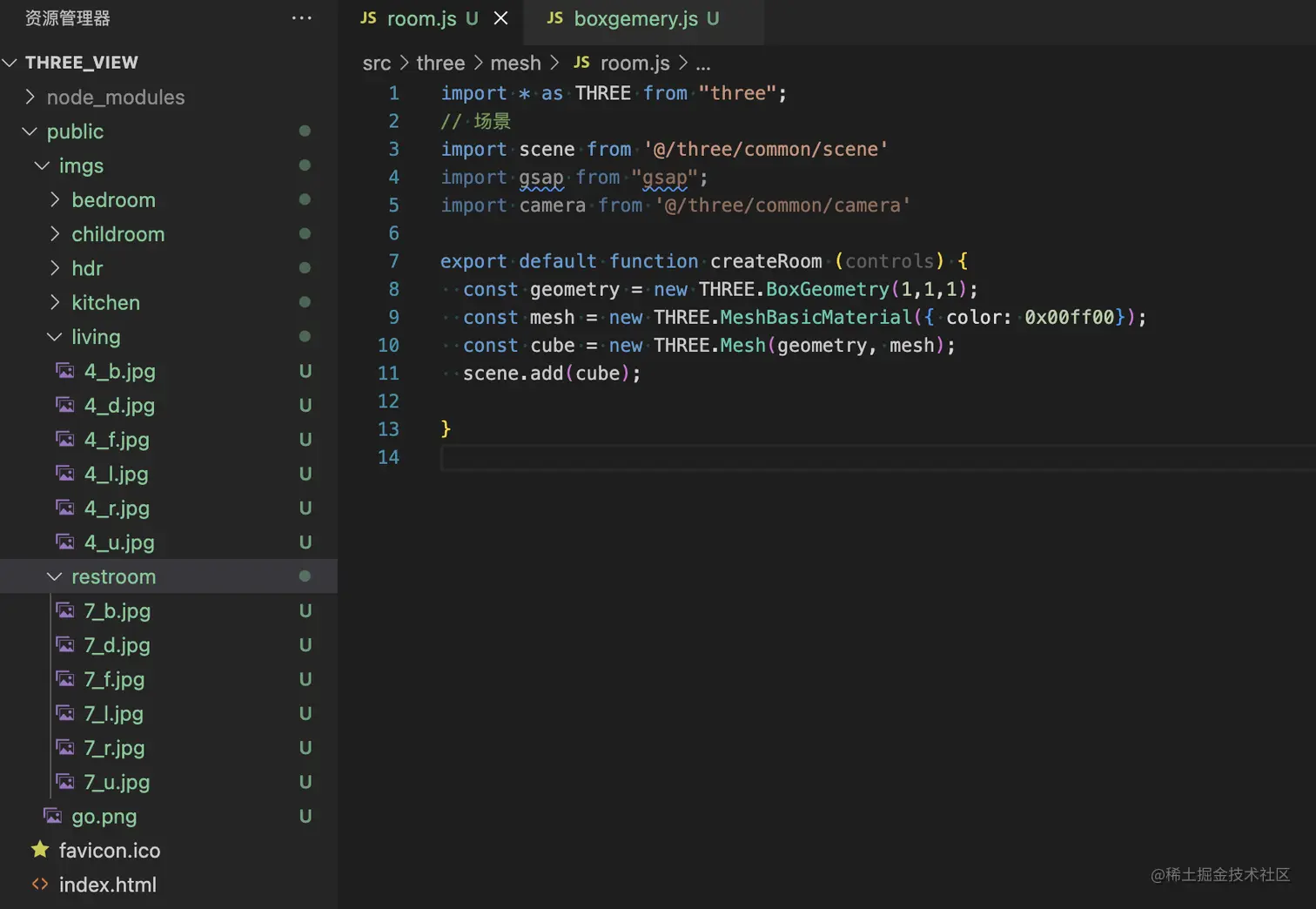
Task: Click the image icon of 7_u.jpg
Action: pos(65,782)
